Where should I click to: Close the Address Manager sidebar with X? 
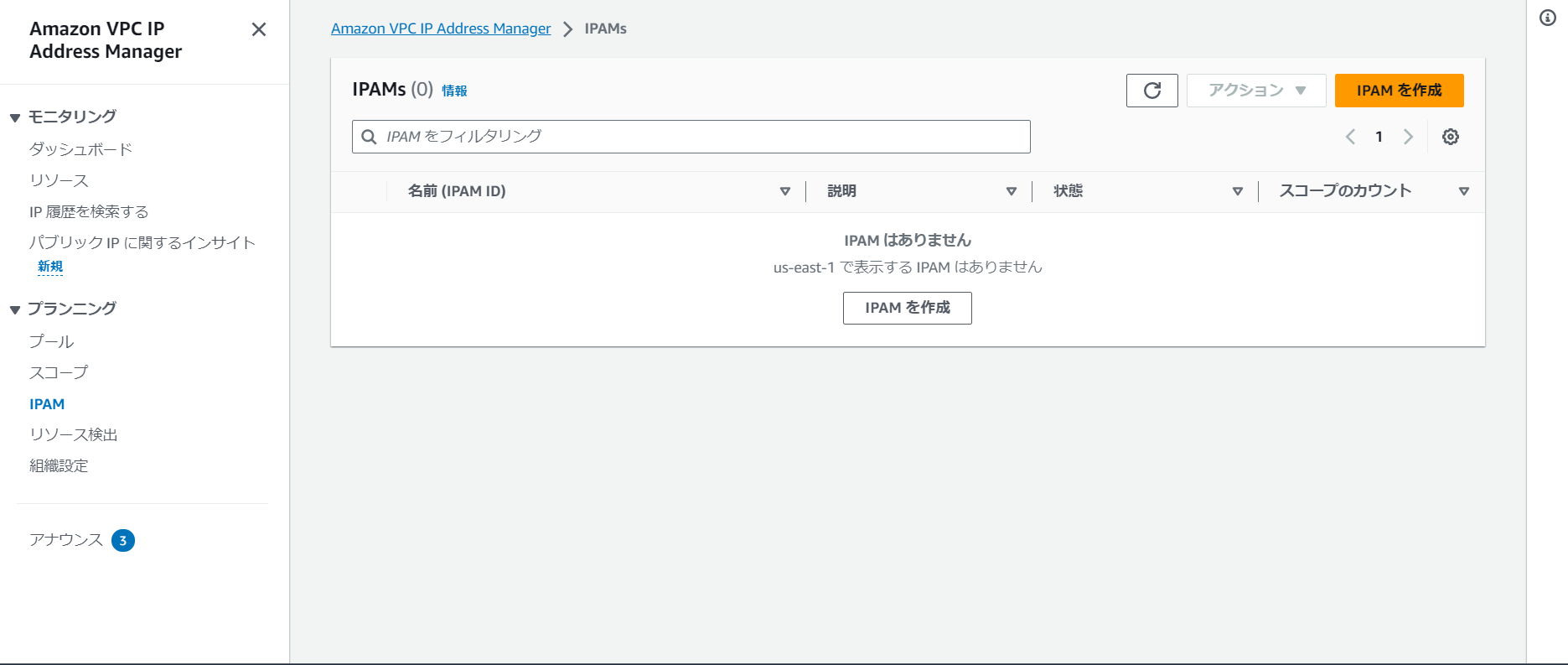[x=259, y=29]
